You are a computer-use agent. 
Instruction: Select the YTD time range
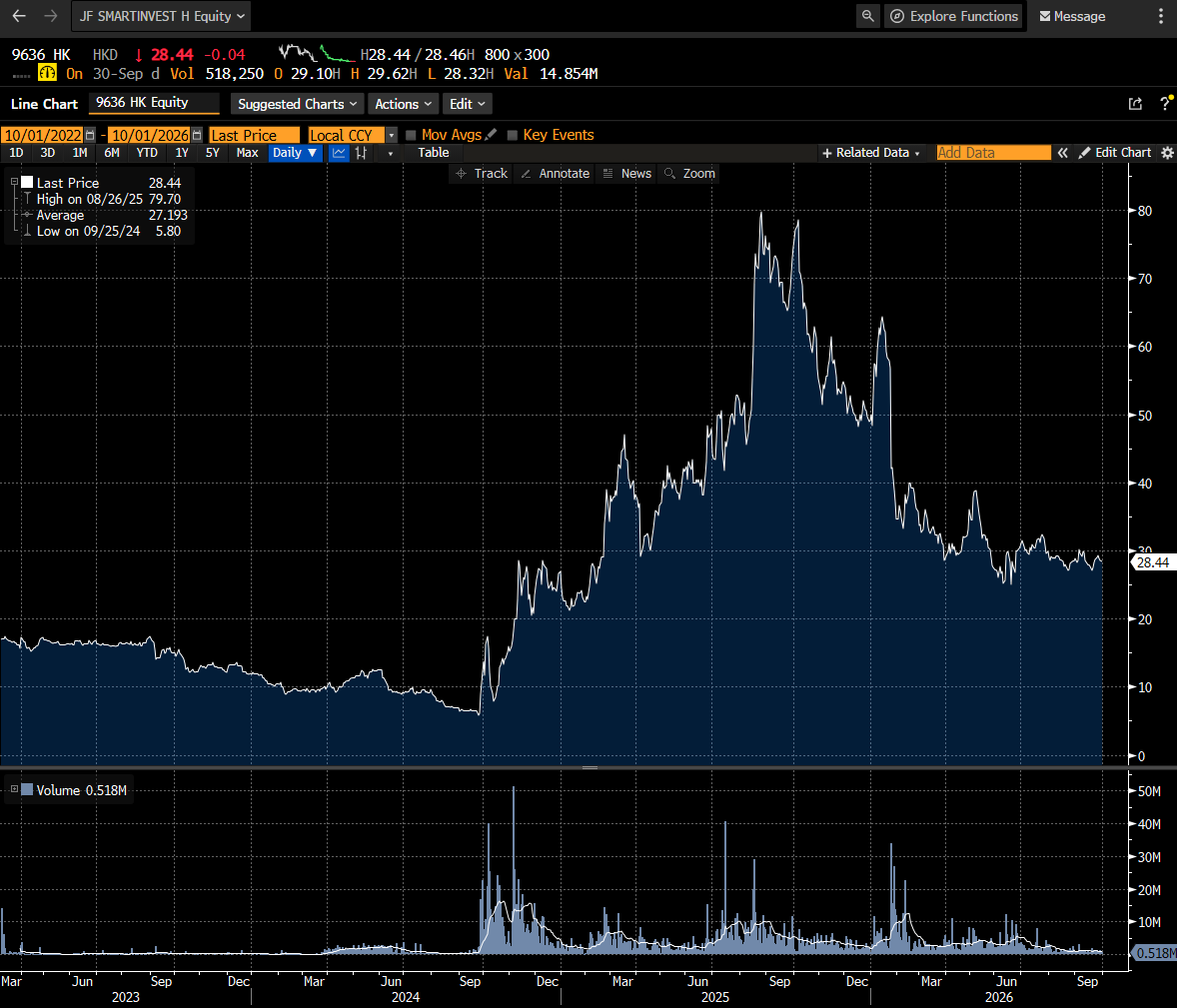tap(147, 153)
